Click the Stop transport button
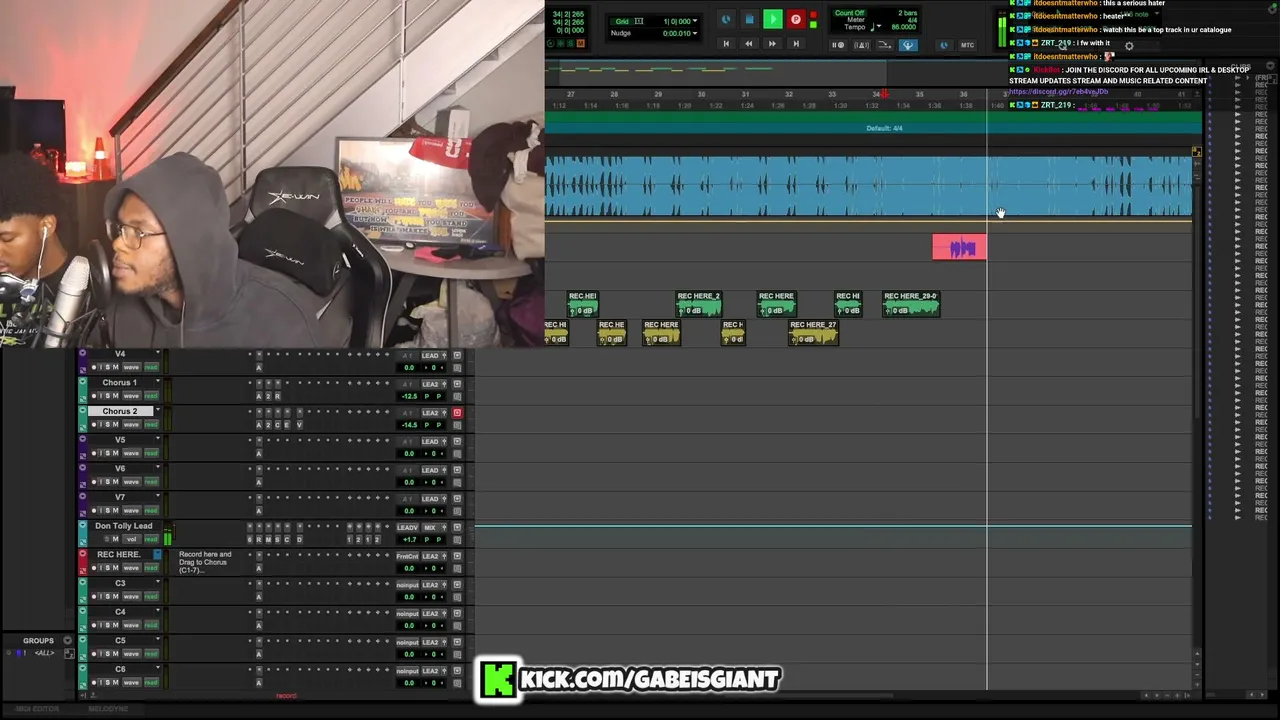This screenshot has width=1280, height=720. pyautogui.click(x=750, y=19)
